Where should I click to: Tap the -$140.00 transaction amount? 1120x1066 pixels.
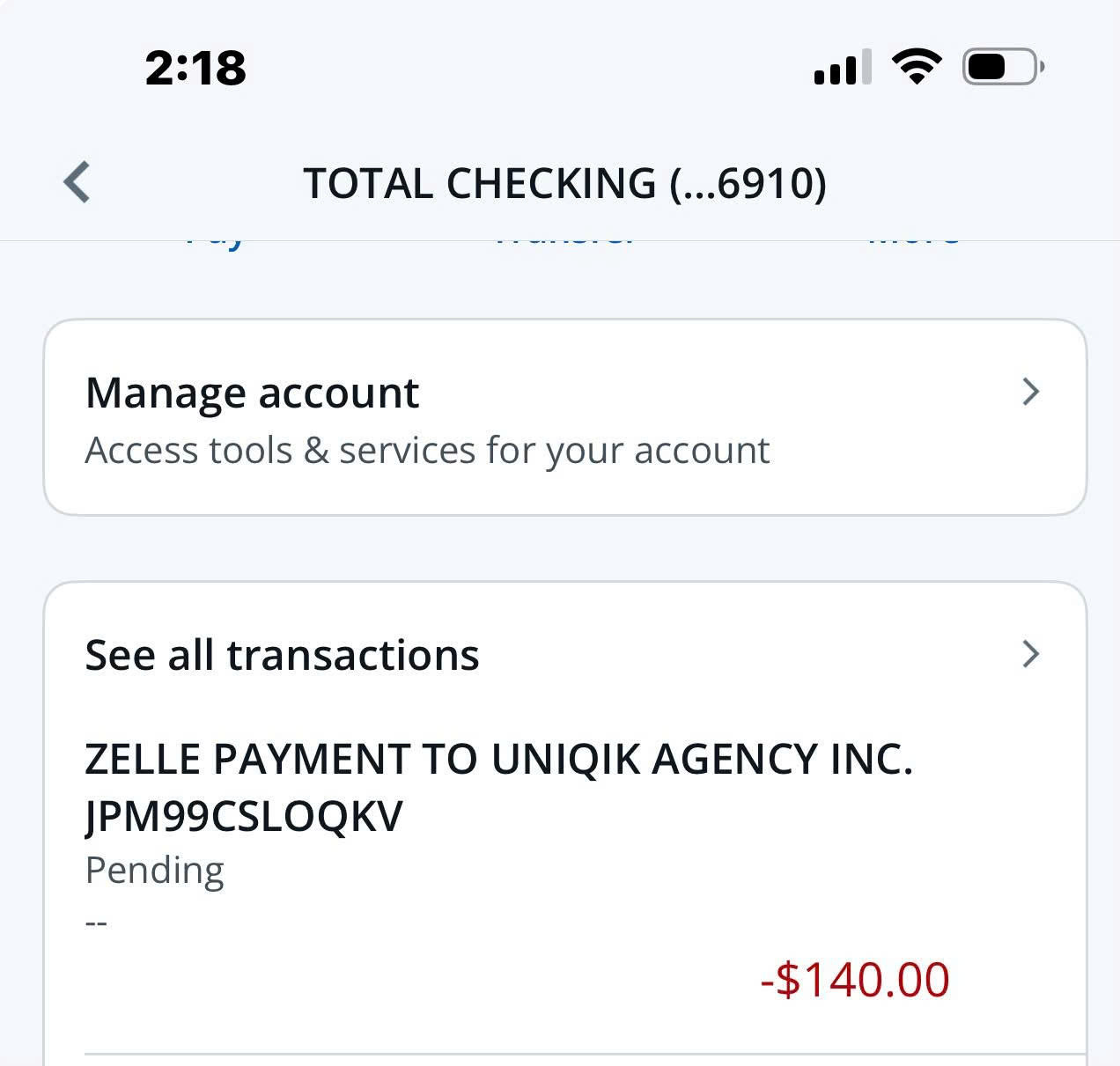coord(855,980)
